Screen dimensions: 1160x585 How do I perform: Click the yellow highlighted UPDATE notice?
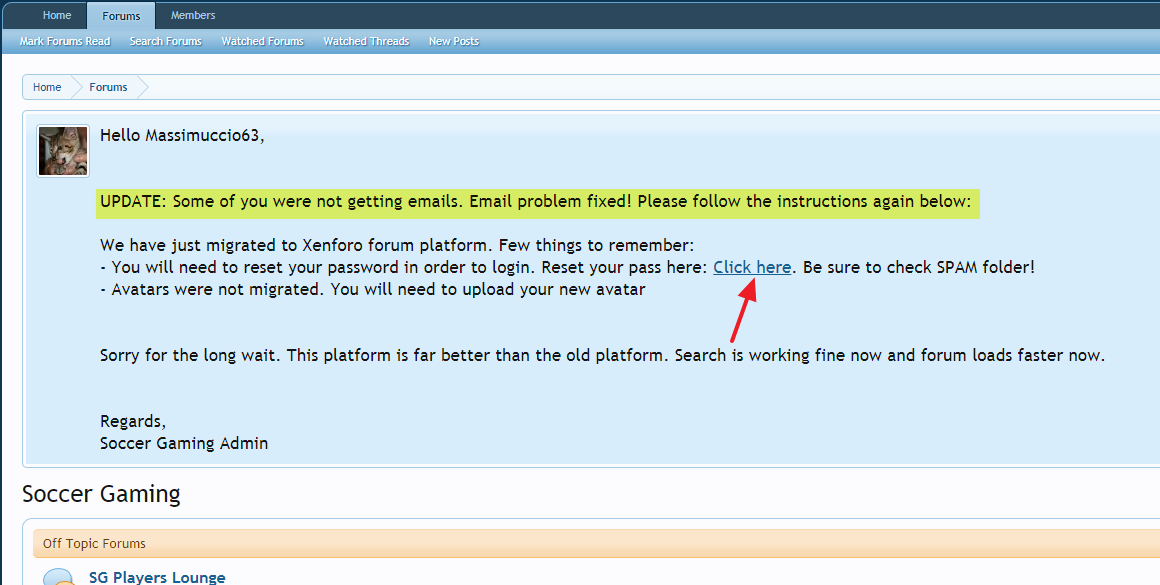tap(535, 202)
